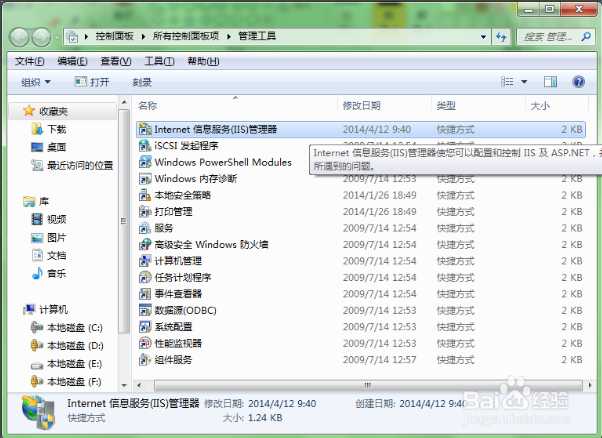Toggle the preview pane icon

pyautogui.click(x=550, y=82)
